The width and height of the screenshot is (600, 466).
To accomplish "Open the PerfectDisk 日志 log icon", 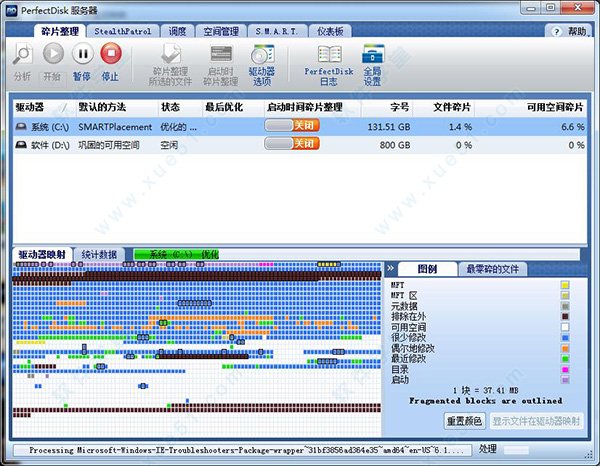I will (329, 54).
